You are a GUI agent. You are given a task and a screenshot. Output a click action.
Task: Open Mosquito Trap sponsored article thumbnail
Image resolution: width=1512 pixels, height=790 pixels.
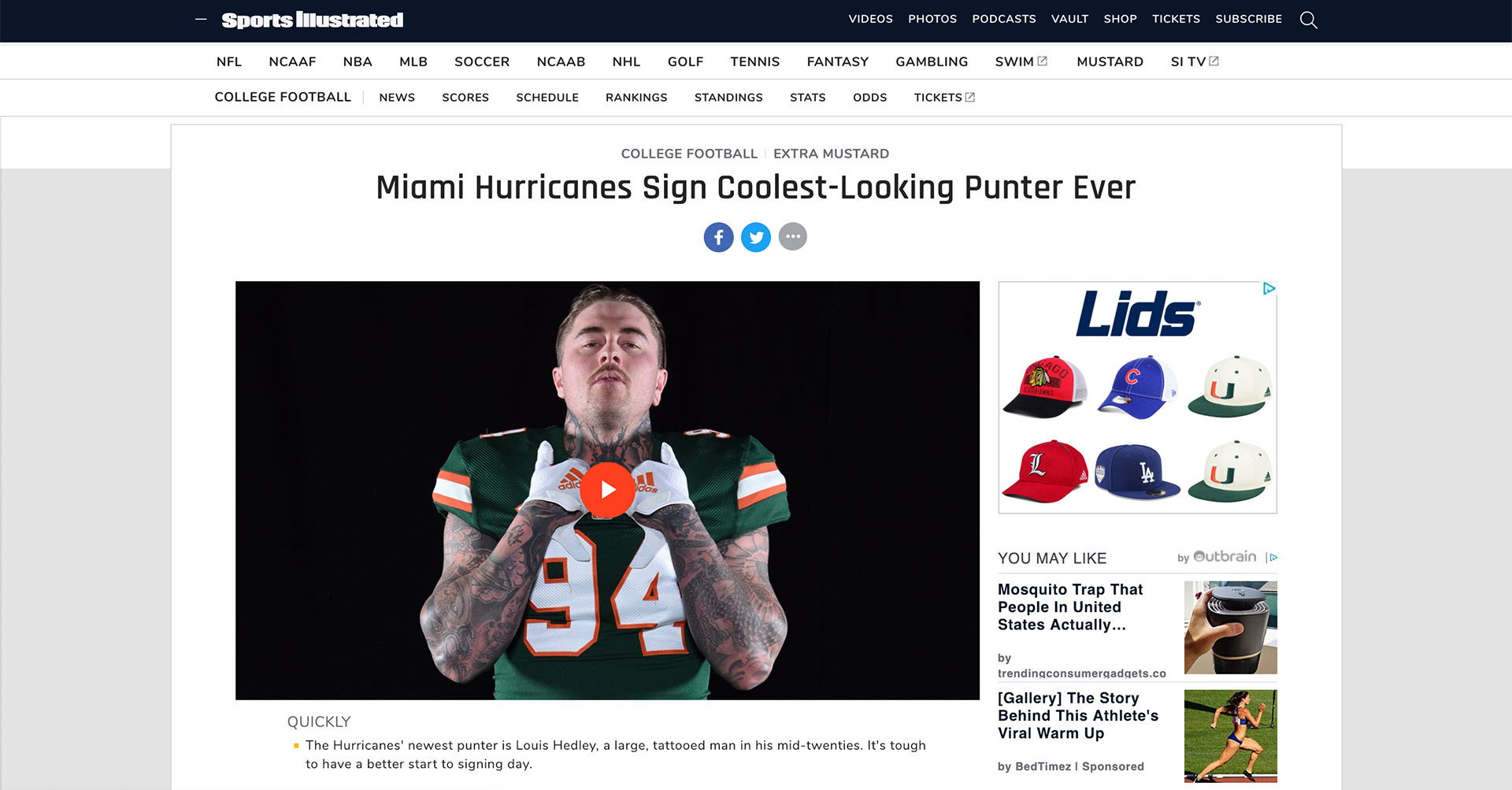click(1230, 628)
